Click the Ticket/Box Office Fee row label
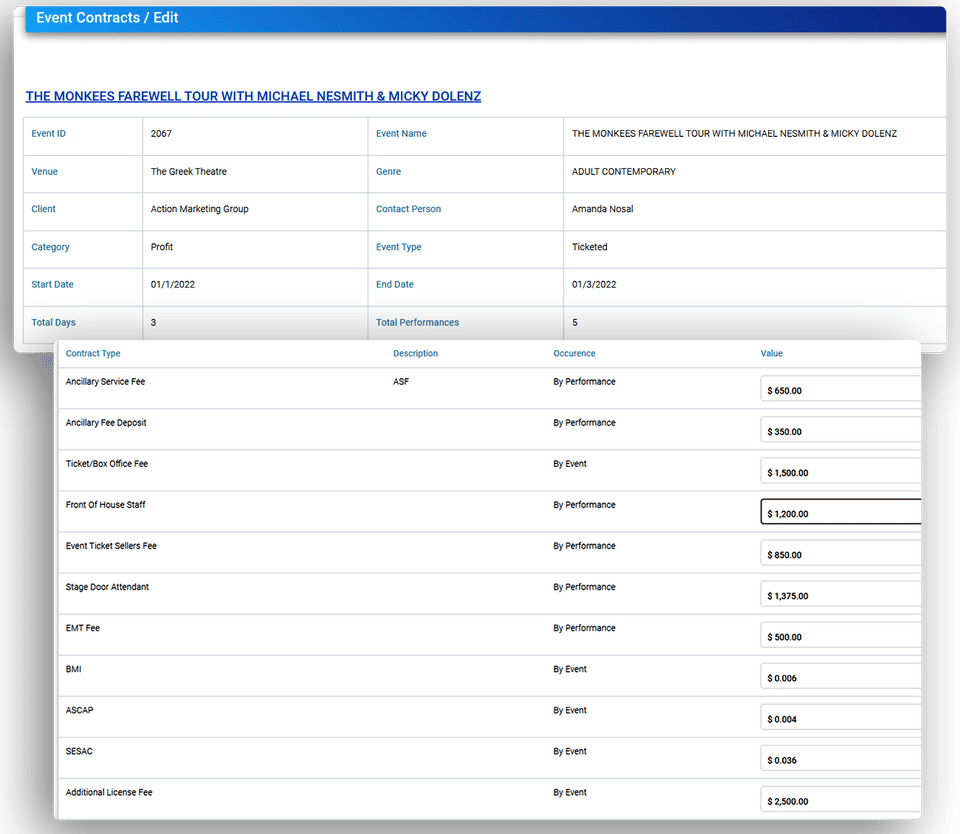Image resolution: width=960 pixels, height=834 pixels. pyautogui.click(x=107, y=464)
